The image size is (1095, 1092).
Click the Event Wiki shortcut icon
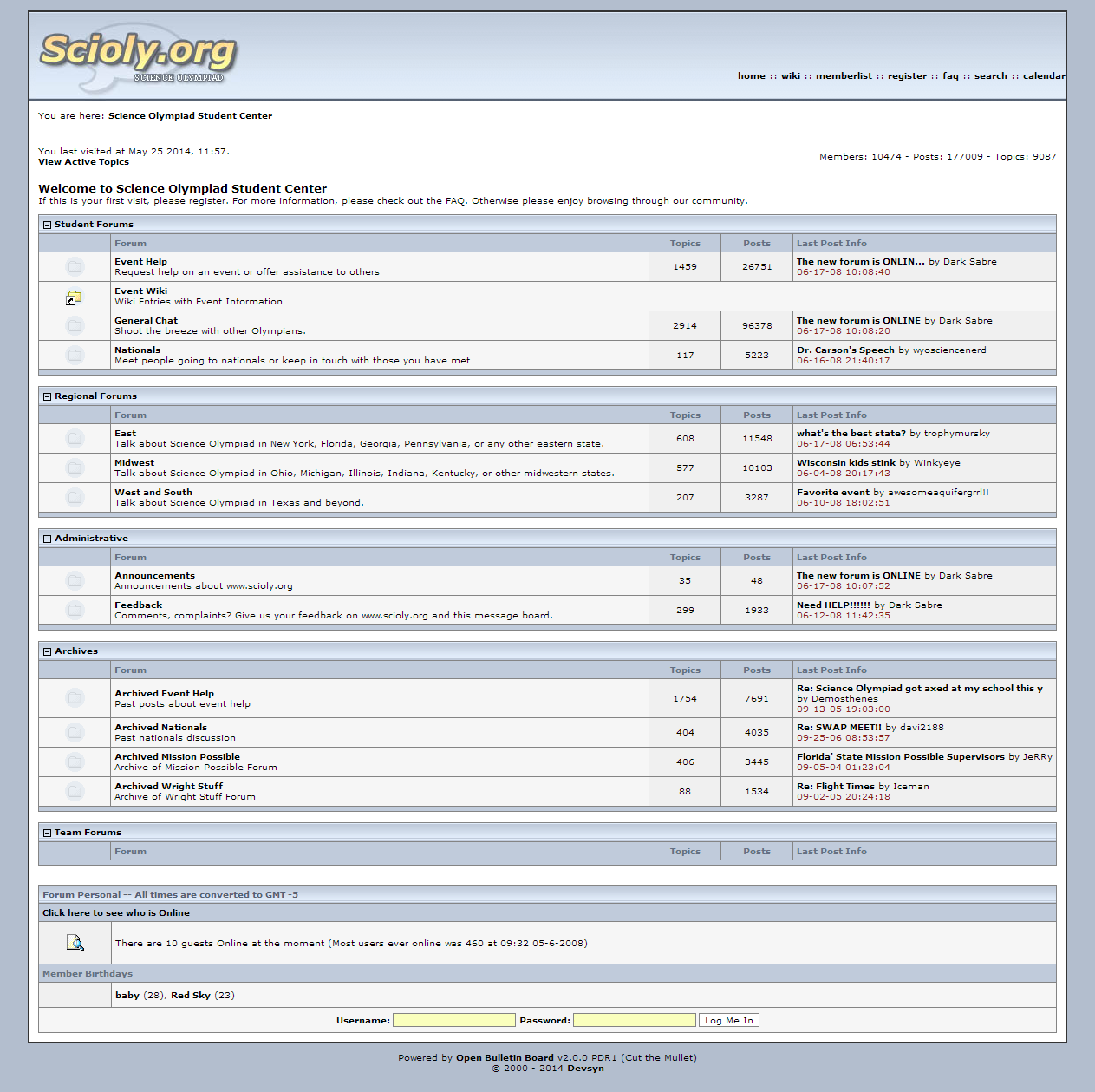75,297
